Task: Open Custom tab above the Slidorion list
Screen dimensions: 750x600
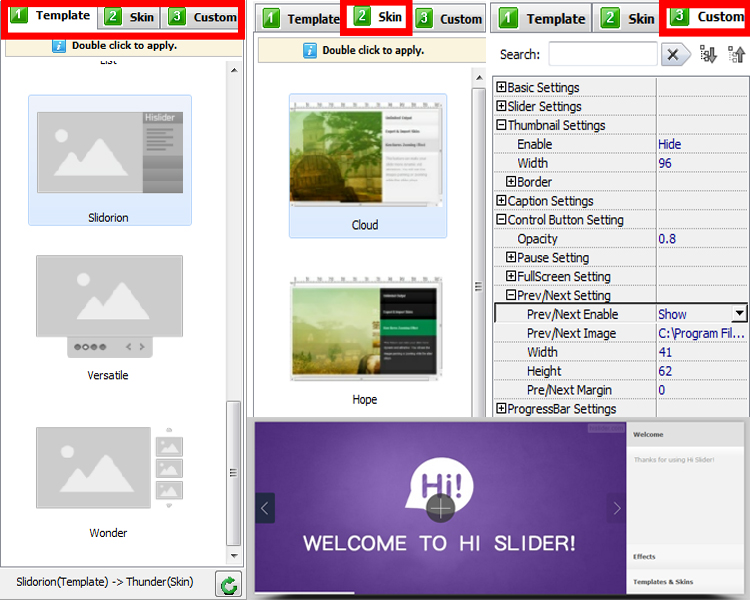Action: (200, 17)
